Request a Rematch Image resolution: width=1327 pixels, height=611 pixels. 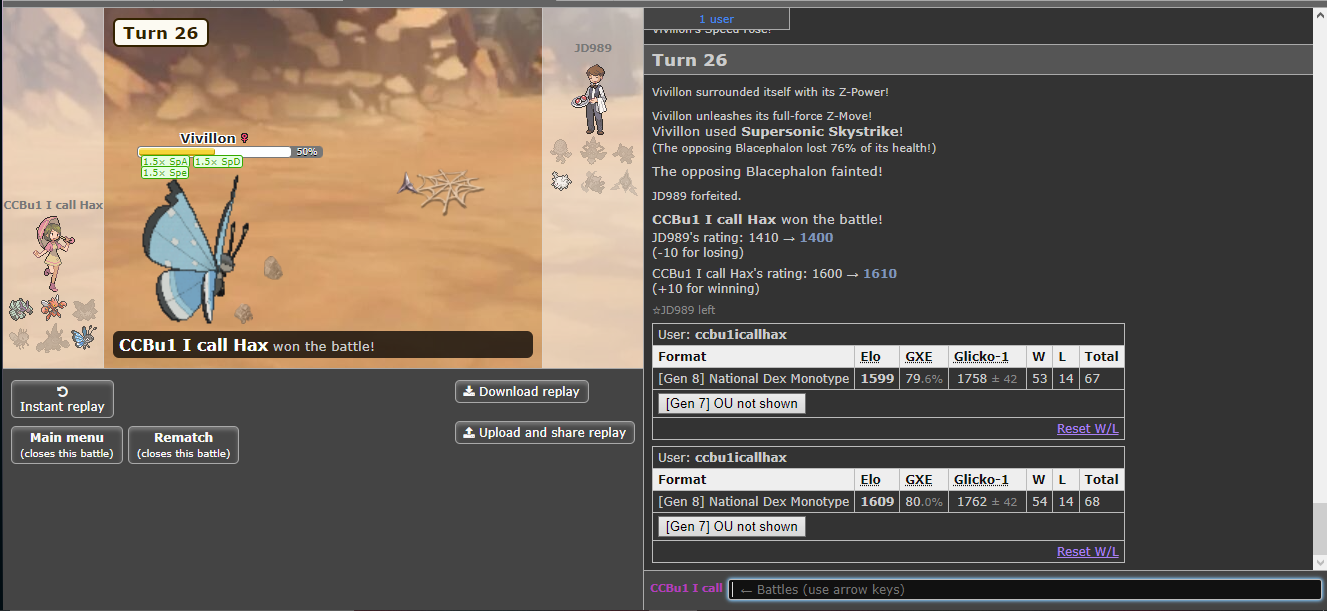(x=184, y=445)
